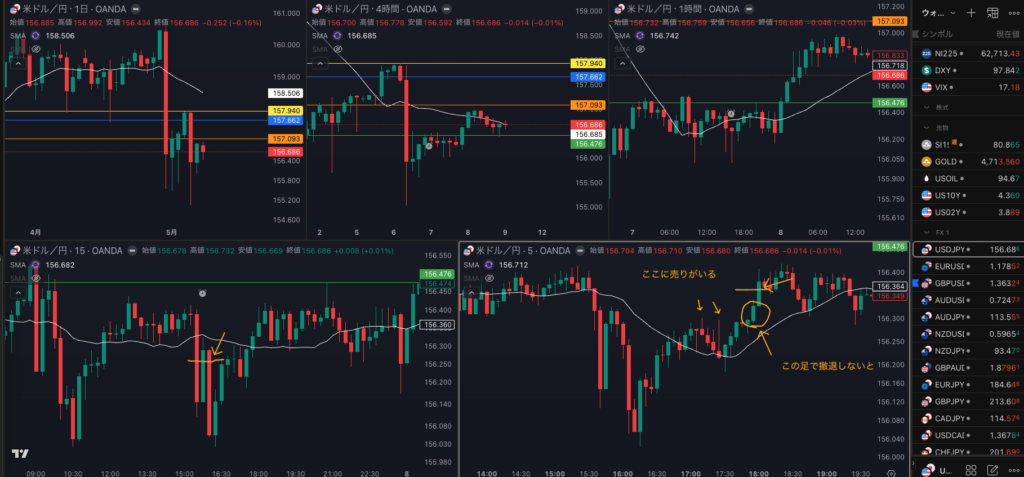Screen dimensions: 1024x477
Task: Toggle the hidden SMA eye icon on 1-hour chart
Action: [x=640, y=49]
